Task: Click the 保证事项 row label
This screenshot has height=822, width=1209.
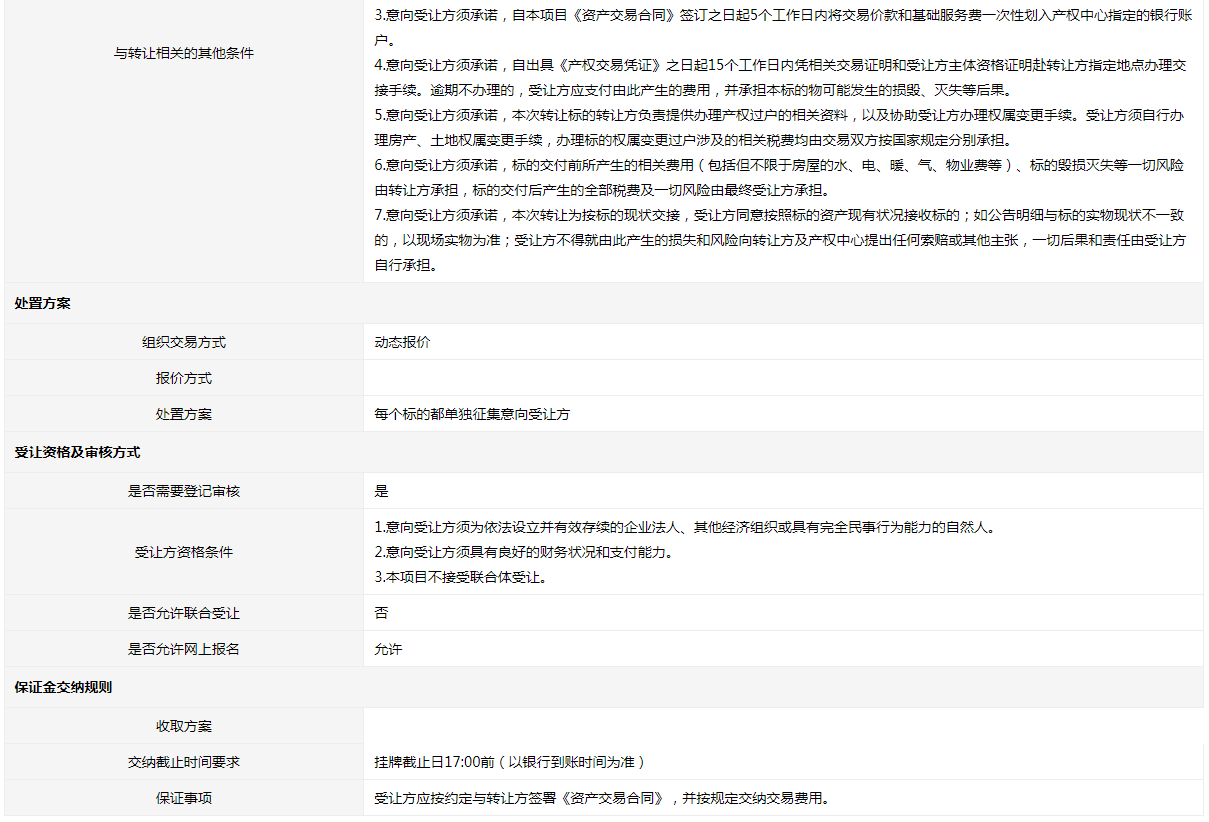Action: tap(183, 798)
